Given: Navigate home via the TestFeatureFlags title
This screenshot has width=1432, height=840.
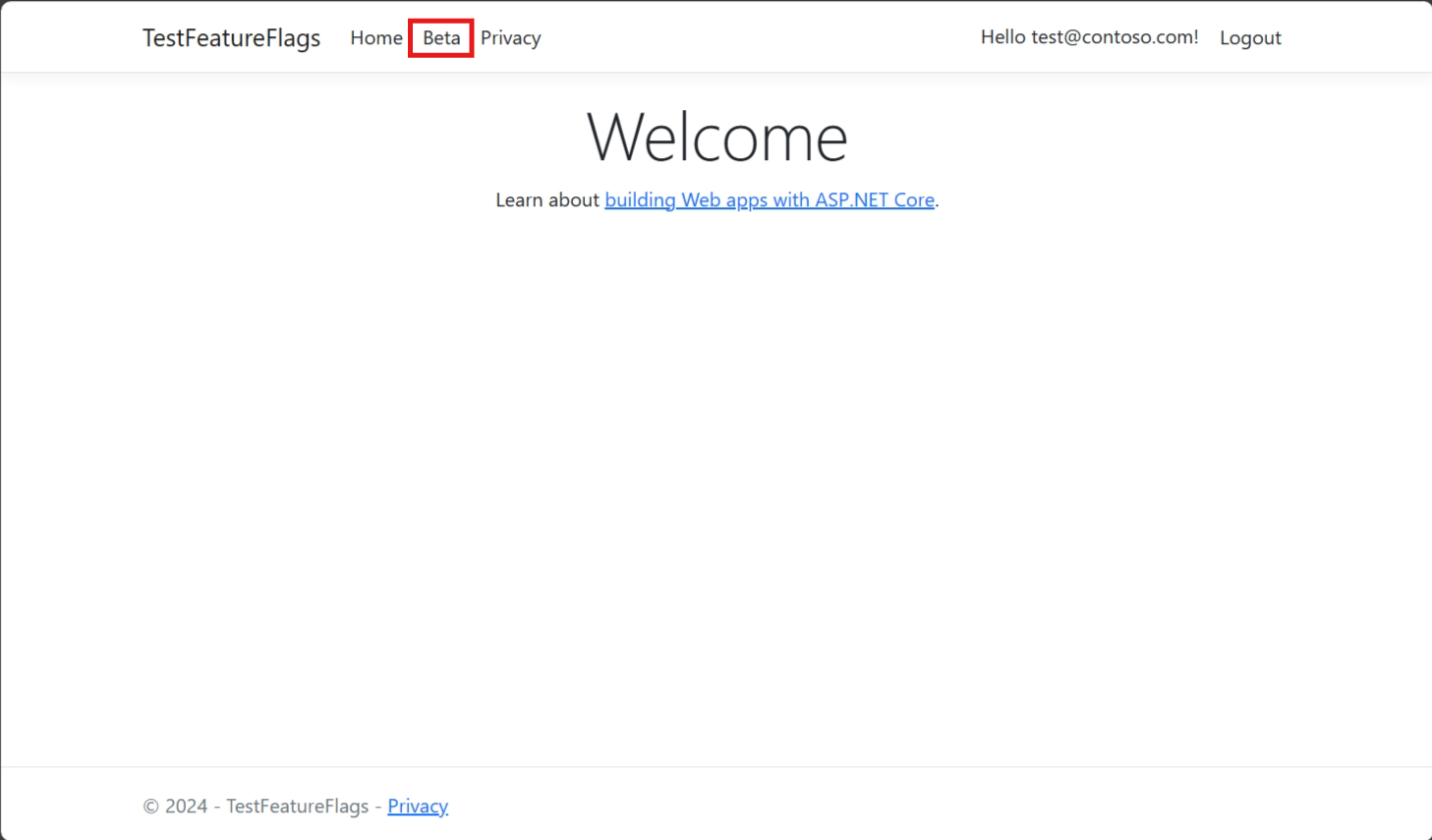Looking at the screenshot, I should pos(231,38).
